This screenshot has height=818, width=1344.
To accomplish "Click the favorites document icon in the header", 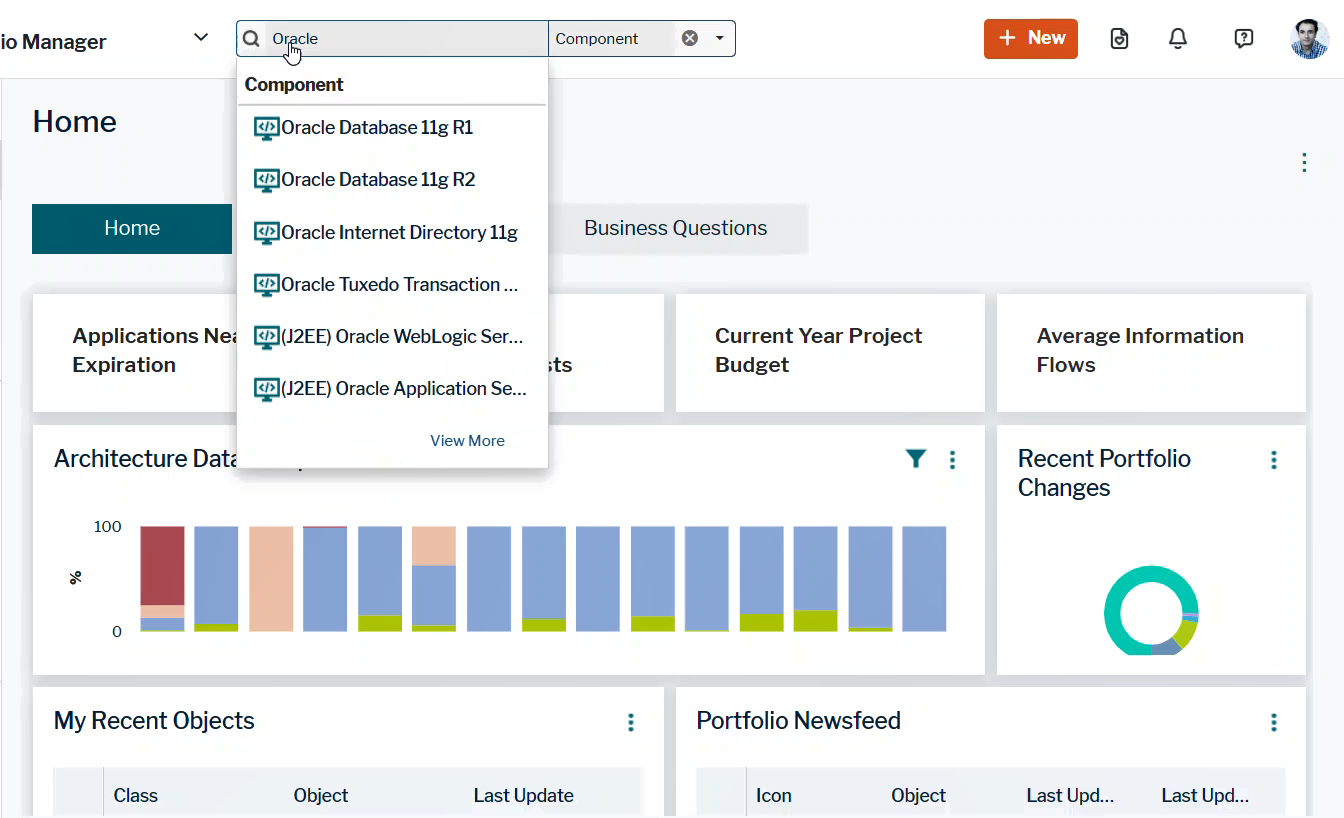I will [x=1118, y=38].
